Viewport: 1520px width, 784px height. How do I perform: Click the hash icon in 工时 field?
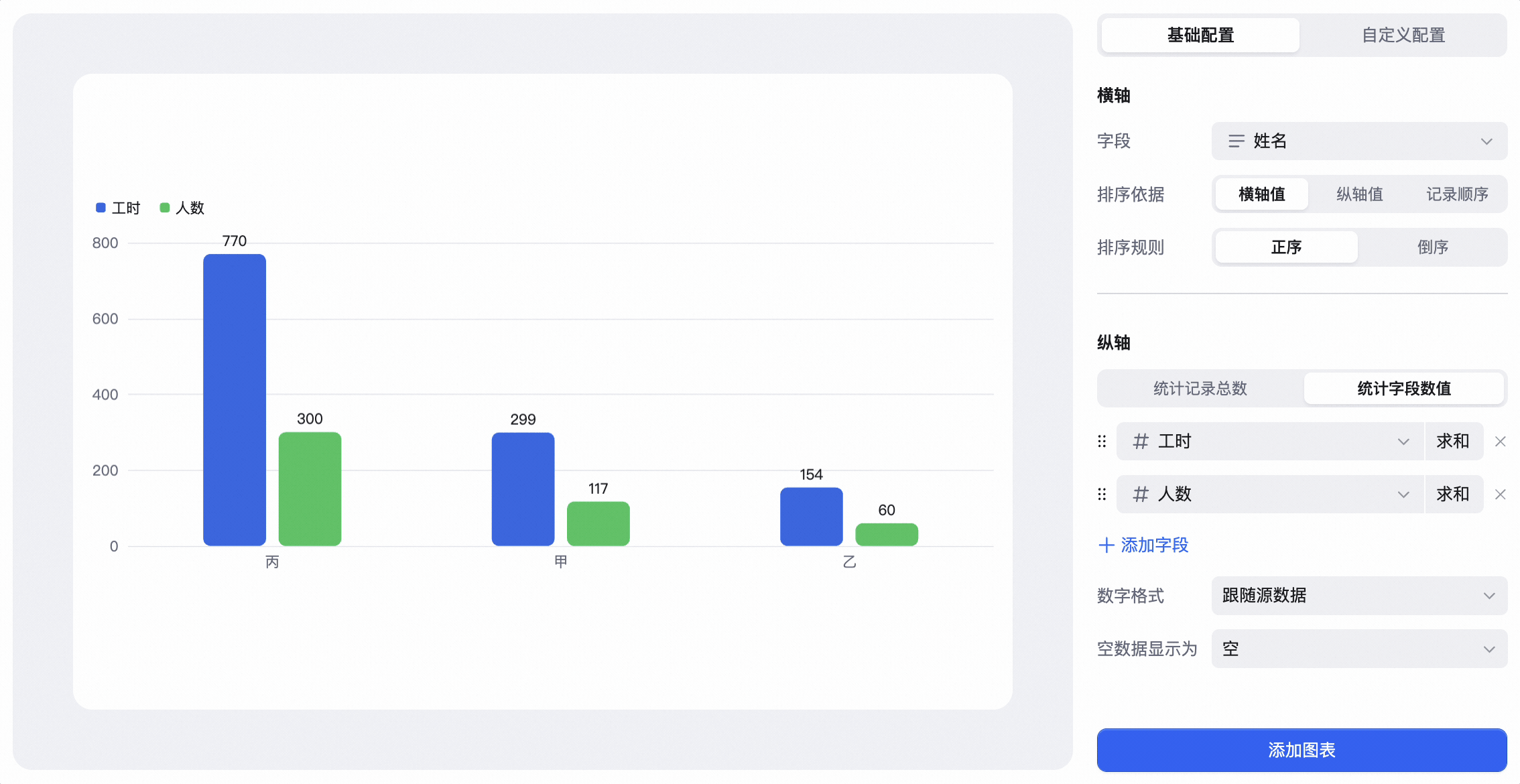point(1141,442)
